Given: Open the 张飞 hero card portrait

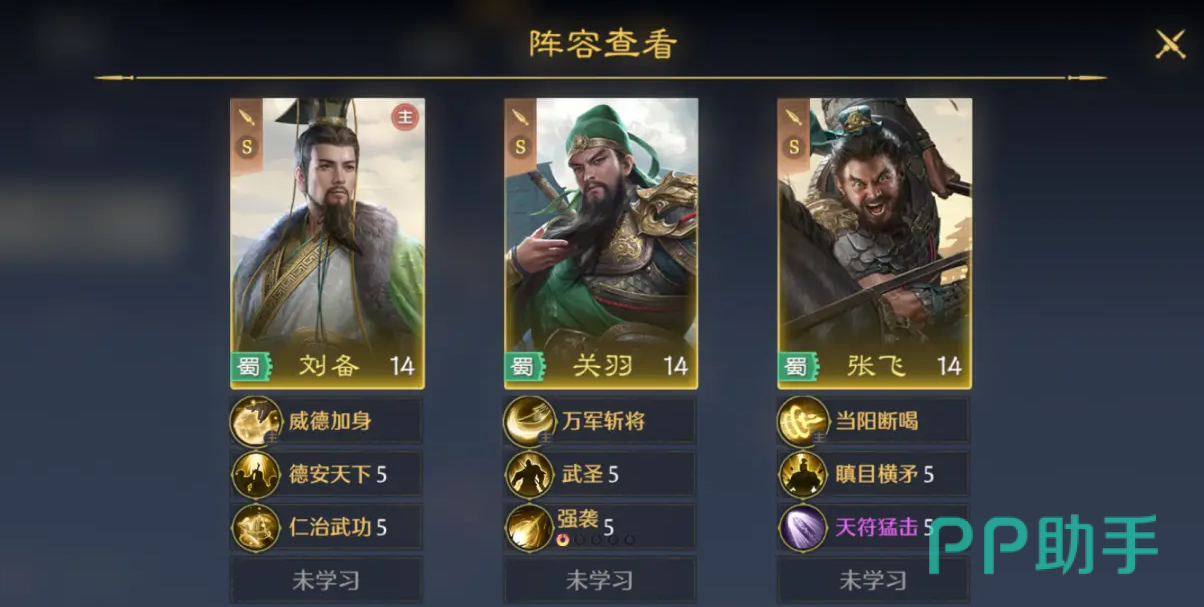Looking at the screenshot, I should [x=875, y=243].
